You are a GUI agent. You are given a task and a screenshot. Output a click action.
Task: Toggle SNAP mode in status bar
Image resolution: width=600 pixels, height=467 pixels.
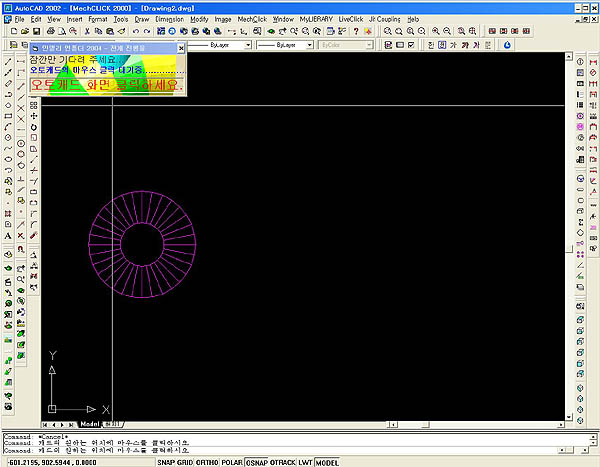[166, 462]
